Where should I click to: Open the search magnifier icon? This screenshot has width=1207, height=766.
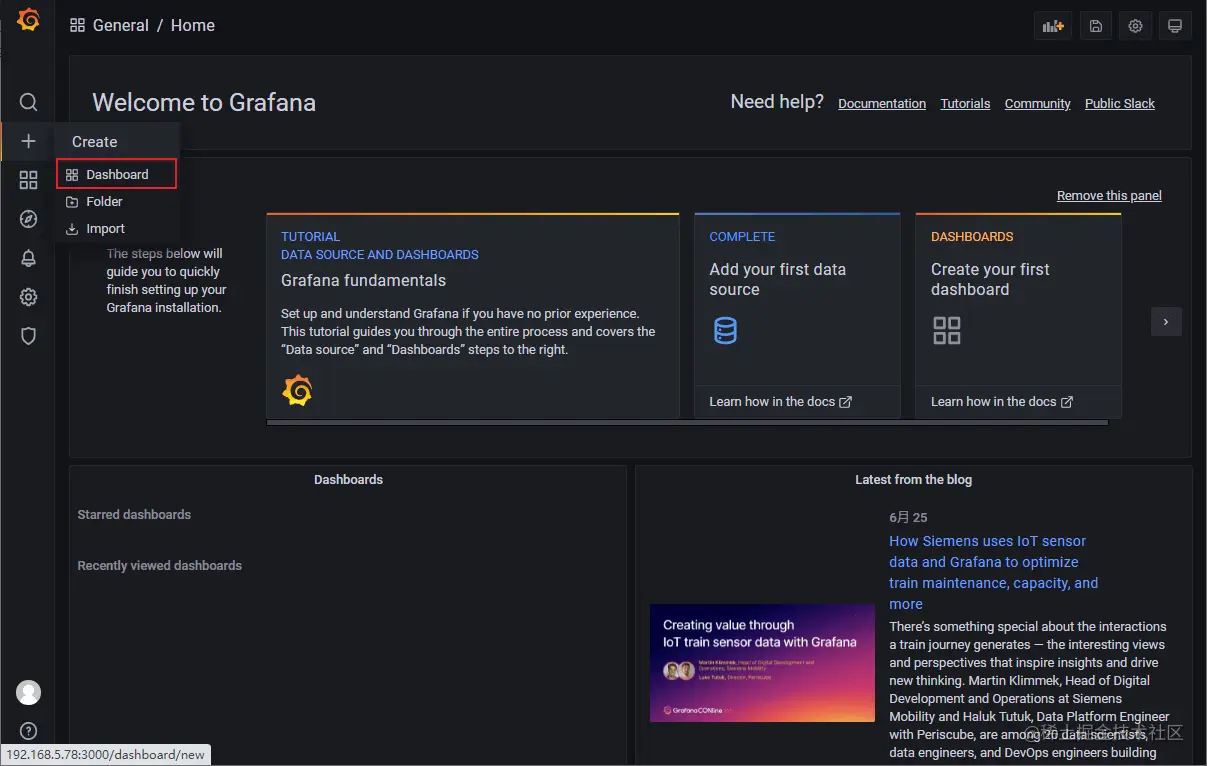click(x=28, y=102)
